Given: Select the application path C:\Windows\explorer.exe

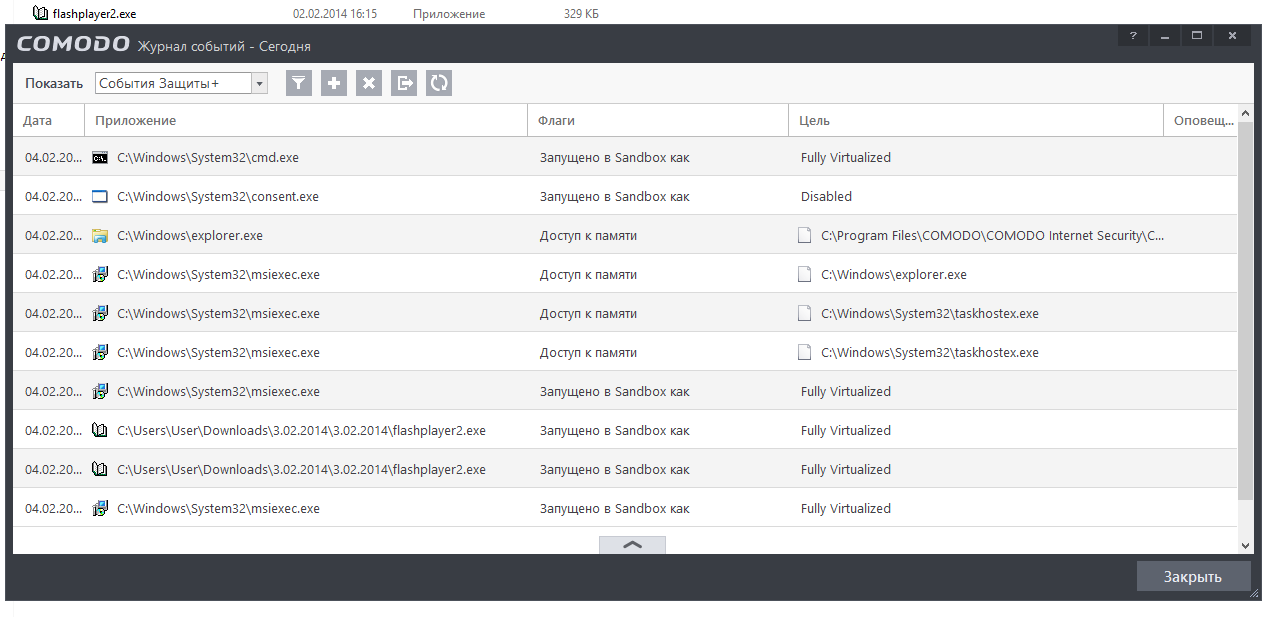Looking at the screenshot, I should click(190, 236).
